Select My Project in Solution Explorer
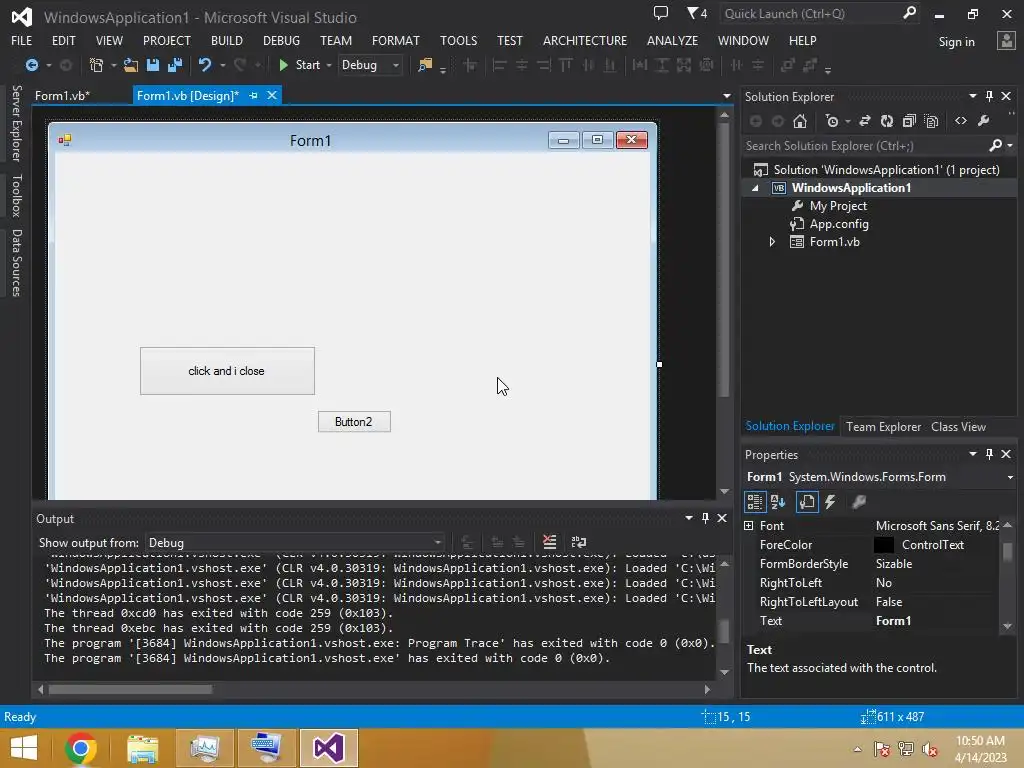This screenshot has width=1024, height=768. coord(838,206)
